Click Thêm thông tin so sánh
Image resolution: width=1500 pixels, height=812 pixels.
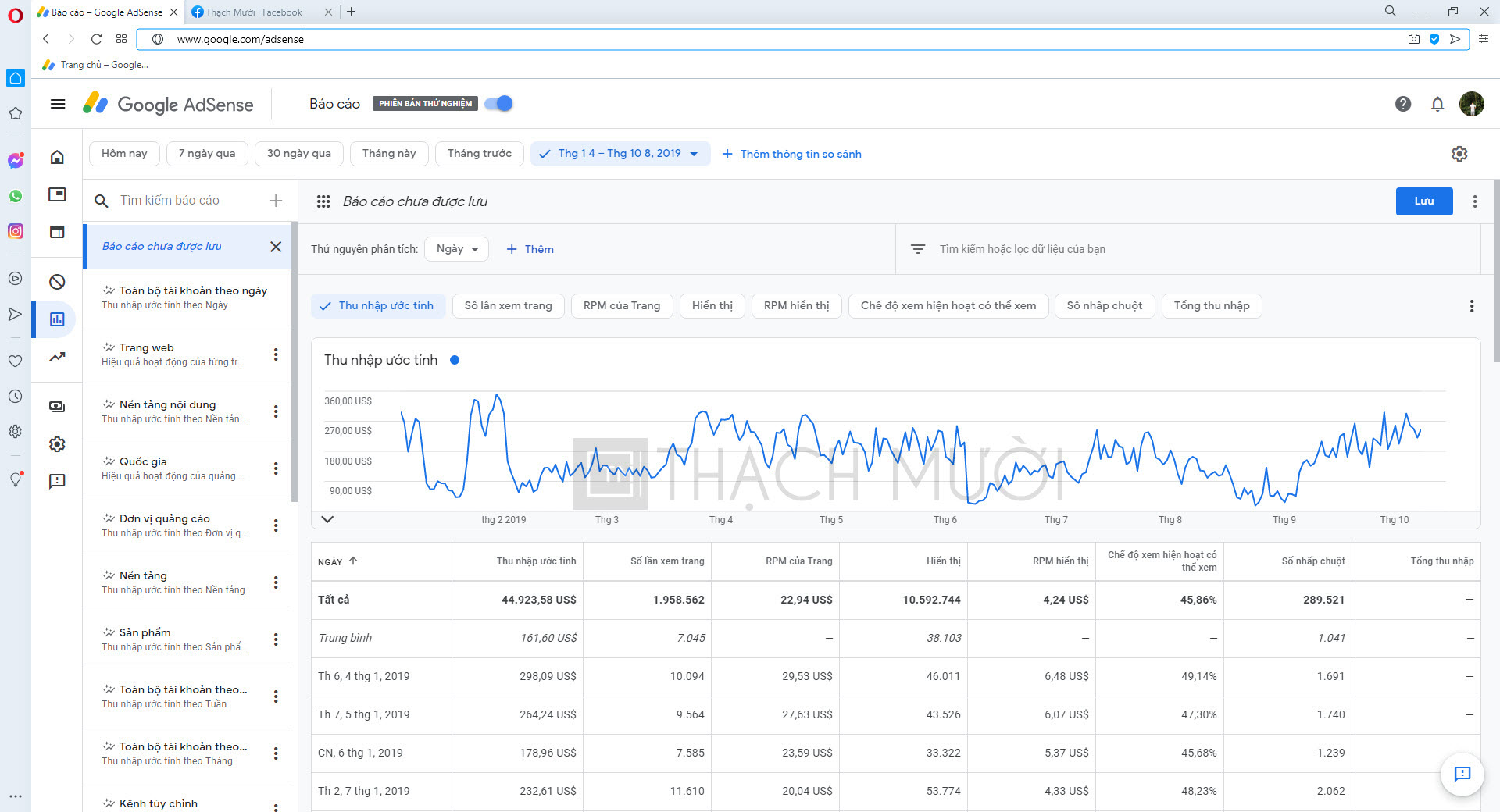coord(791,154)
